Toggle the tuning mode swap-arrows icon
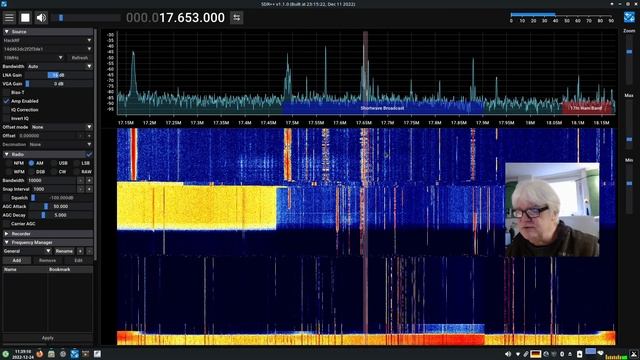Viewport: 640px width, 360px height. pyautogui.click(x=237, y=18)
